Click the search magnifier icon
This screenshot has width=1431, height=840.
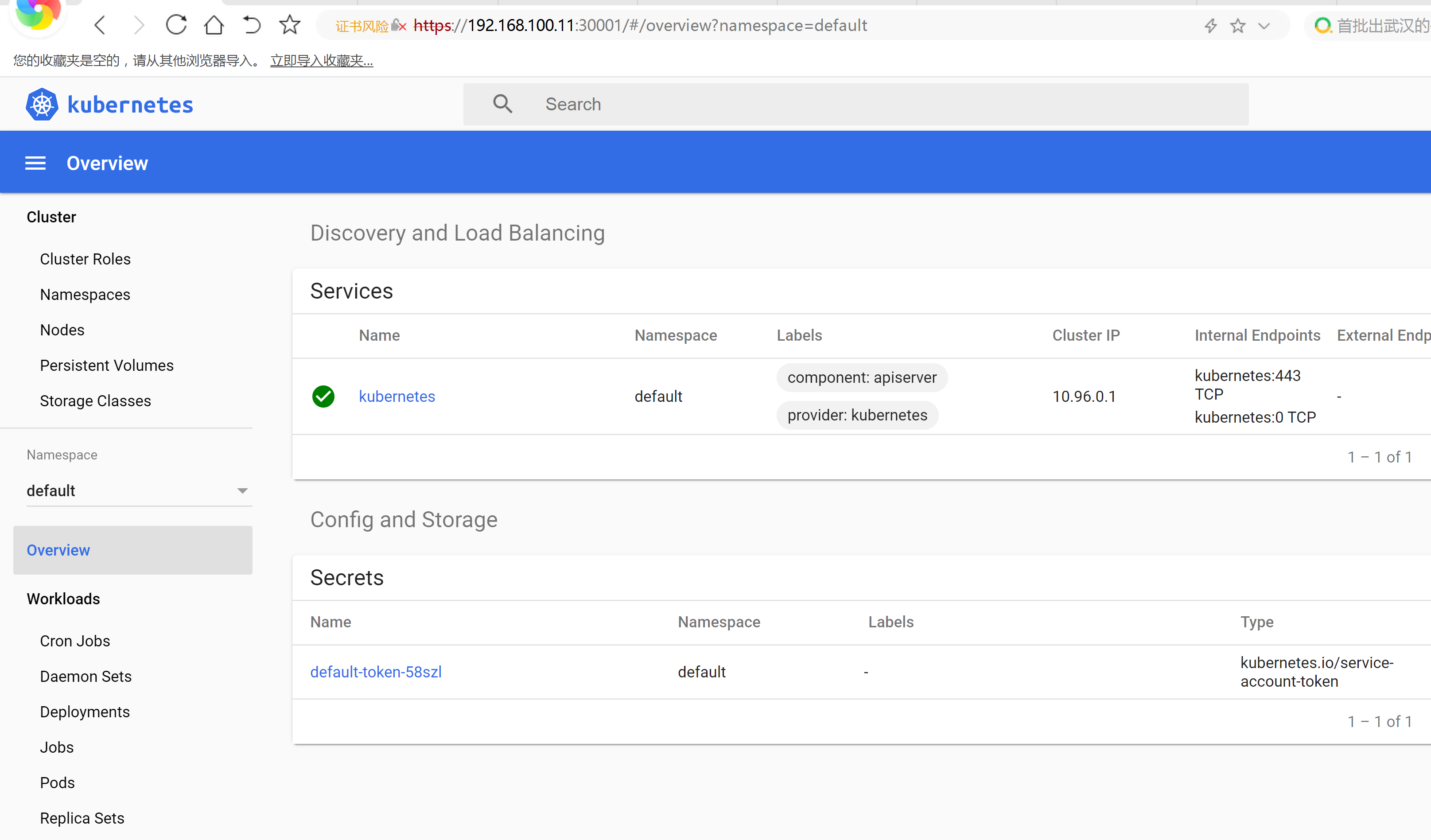[x=502, y=104]
